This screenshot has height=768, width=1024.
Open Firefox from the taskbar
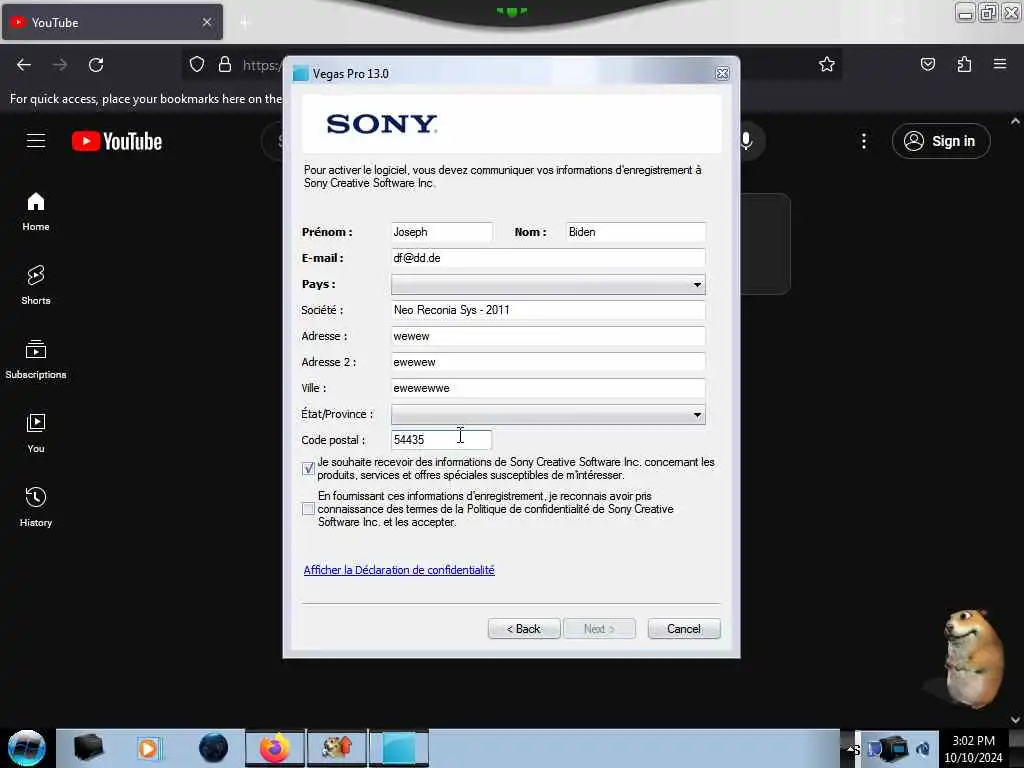pos(274,748)
